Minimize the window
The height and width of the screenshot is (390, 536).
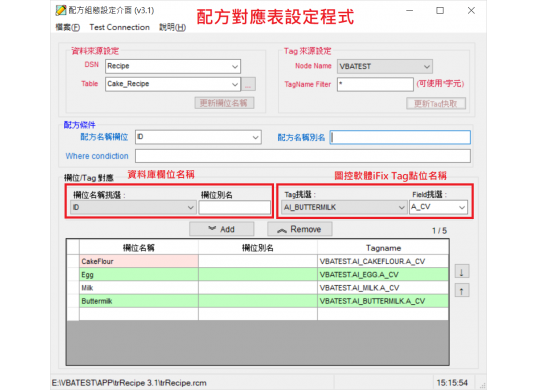pyautogui.click(x=410, y=11)
